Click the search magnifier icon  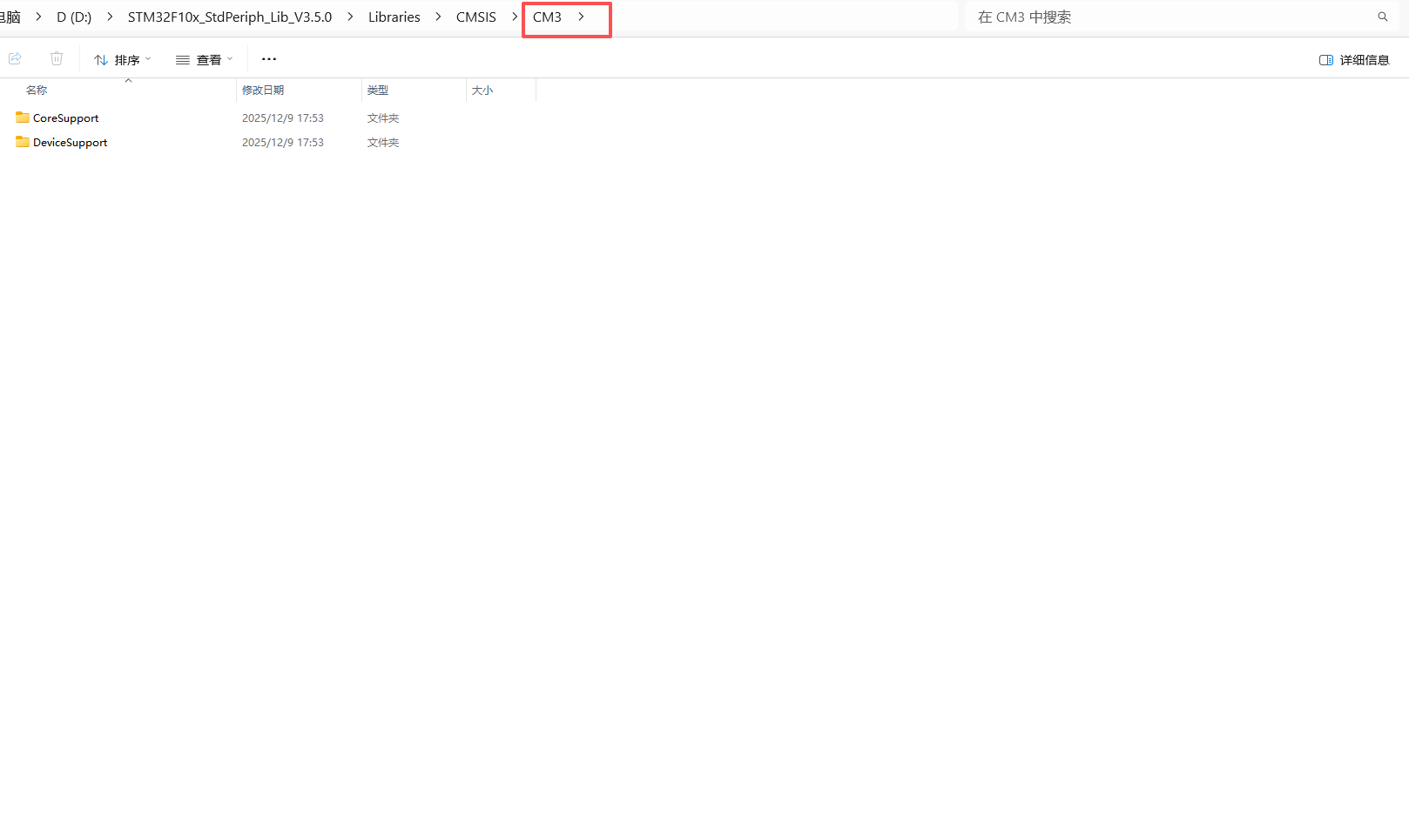1382,17
